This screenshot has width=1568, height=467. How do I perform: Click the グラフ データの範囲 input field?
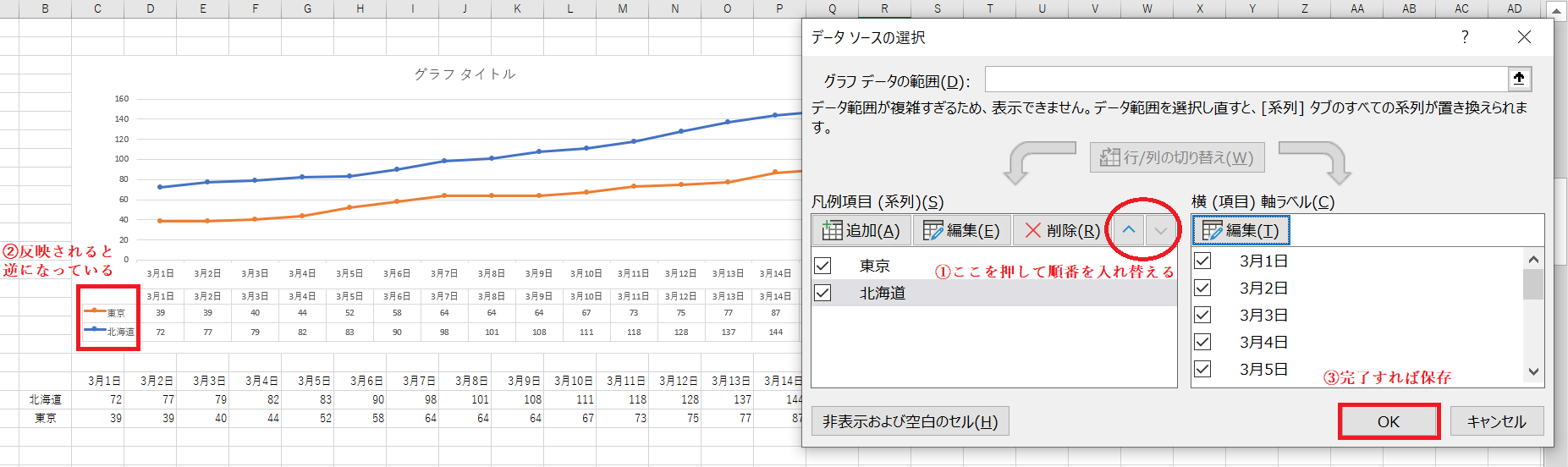1246,80
